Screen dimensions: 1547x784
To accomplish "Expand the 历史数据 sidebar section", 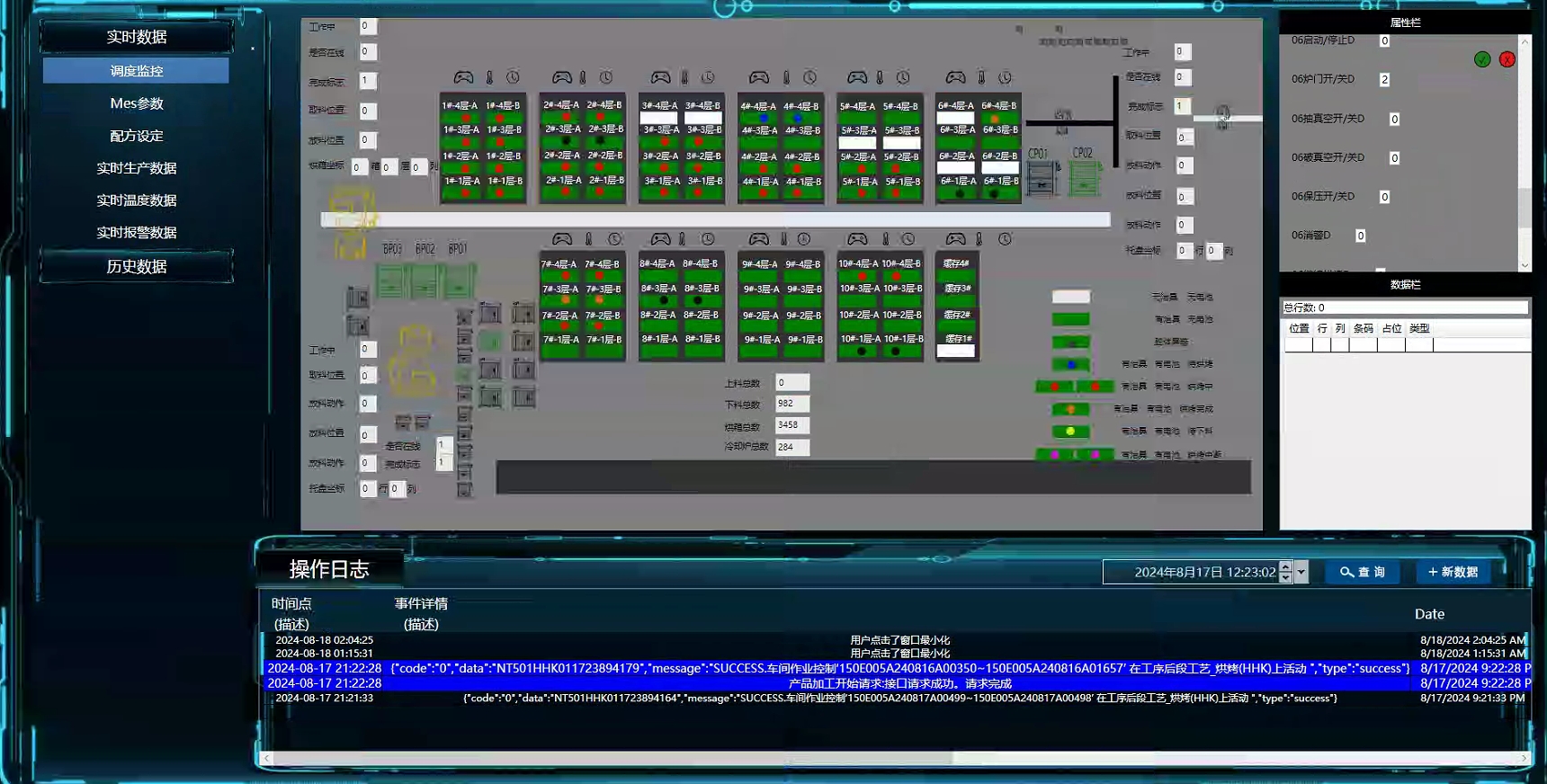I will (x=137, y=266).
